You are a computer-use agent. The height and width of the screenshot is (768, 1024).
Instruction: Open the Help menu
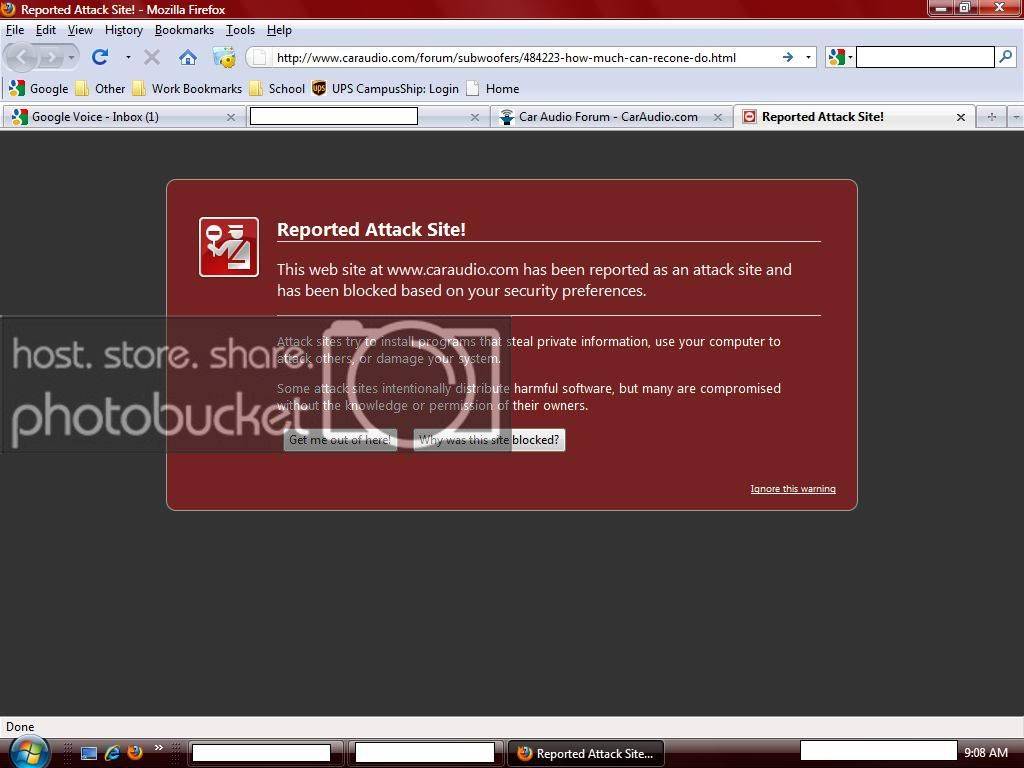[x=280, y=30]
